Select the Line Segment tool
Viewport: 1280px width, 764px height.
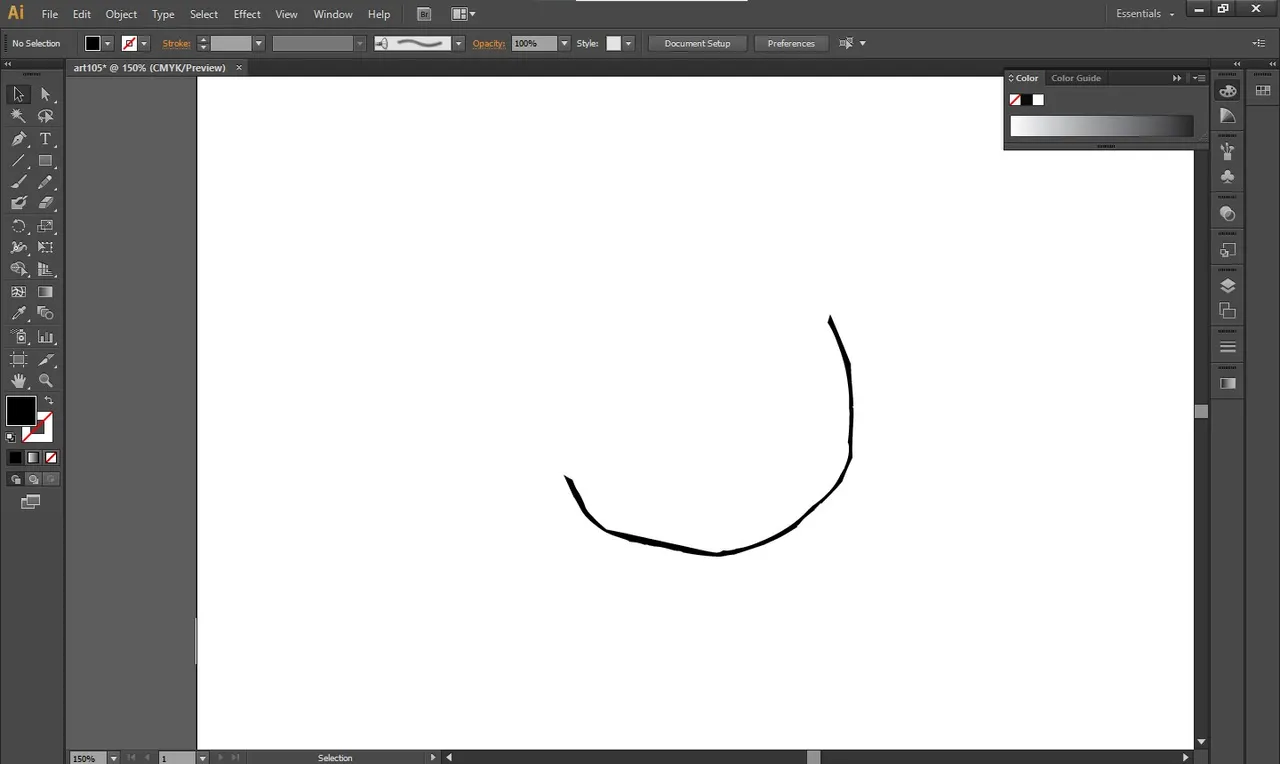18,161
